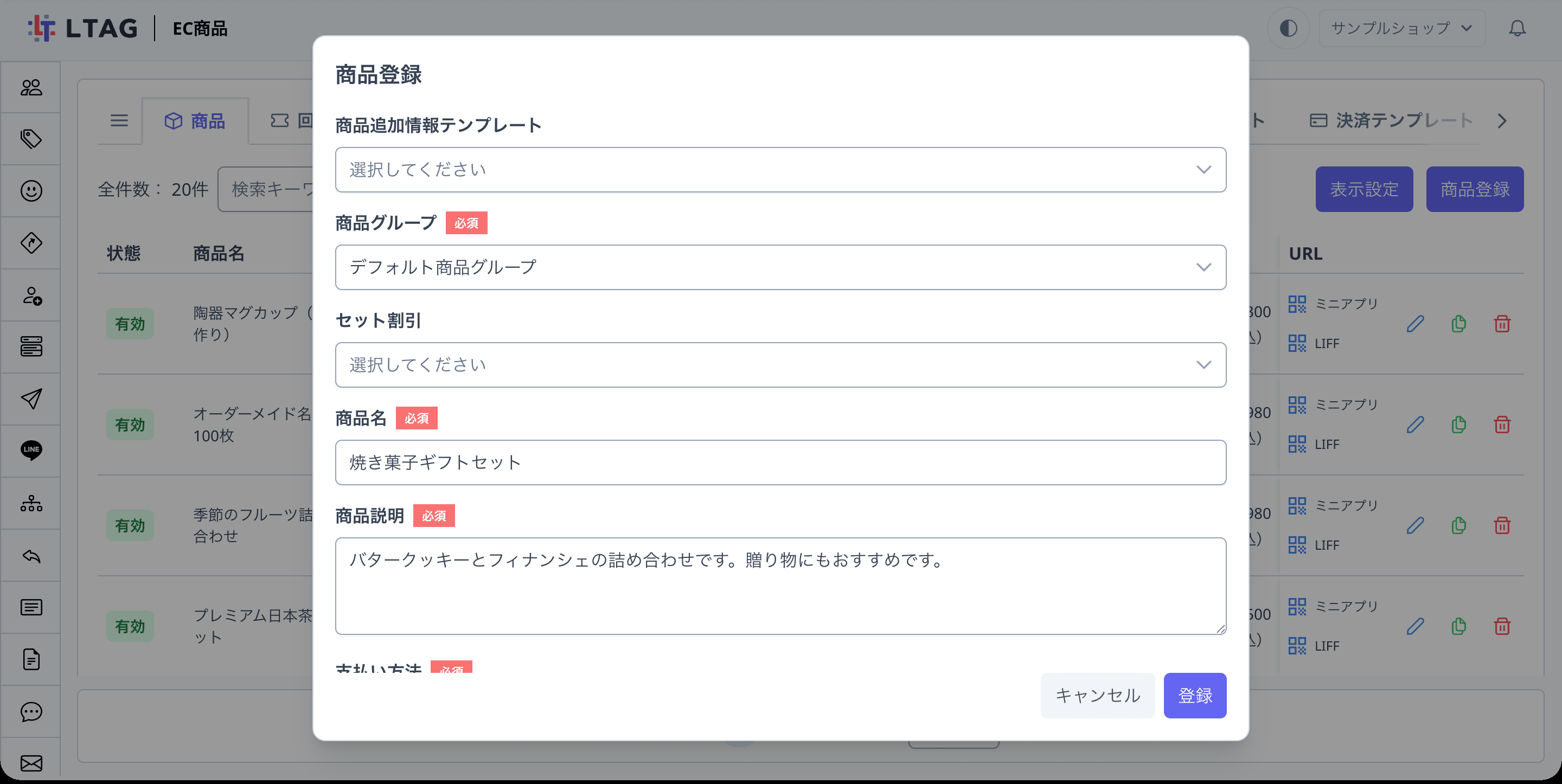
Task: Focus the 商品説明 text area
Action: (780, 586)
